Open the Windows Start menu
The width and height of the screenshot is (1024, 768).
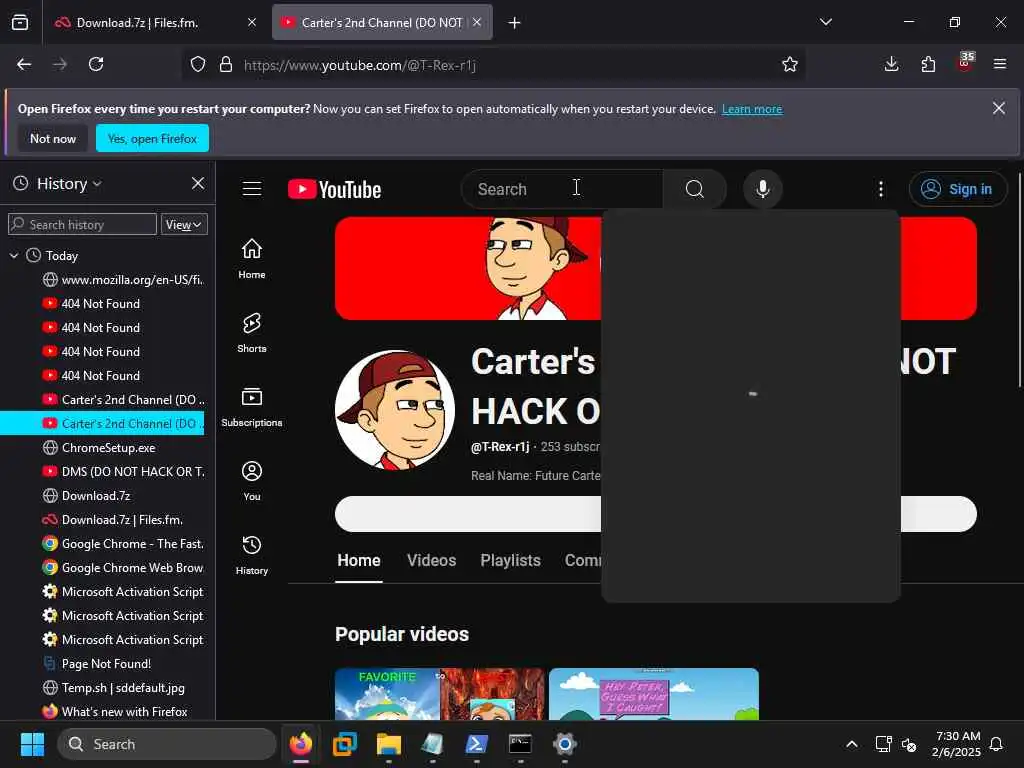click(32, 744)
